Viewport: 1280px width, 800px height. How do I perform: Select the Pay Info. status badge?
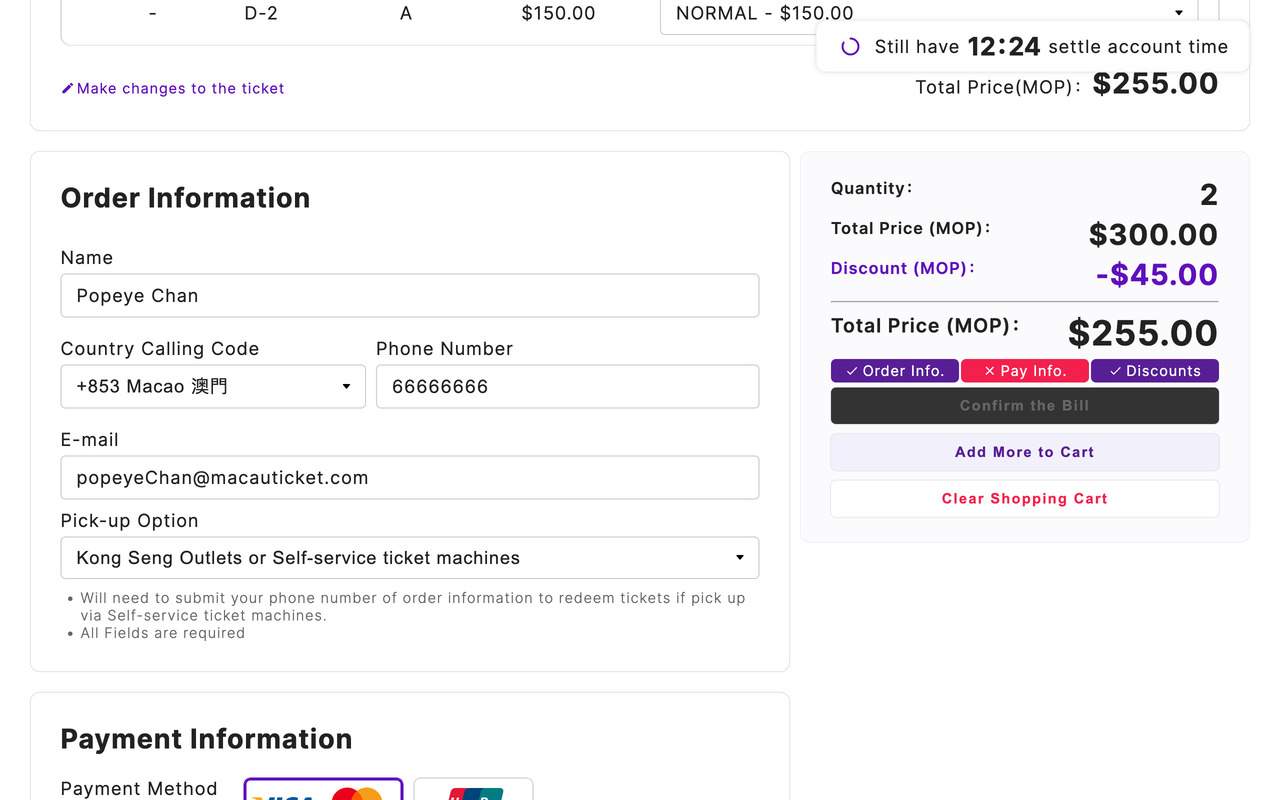point(1025,371)
